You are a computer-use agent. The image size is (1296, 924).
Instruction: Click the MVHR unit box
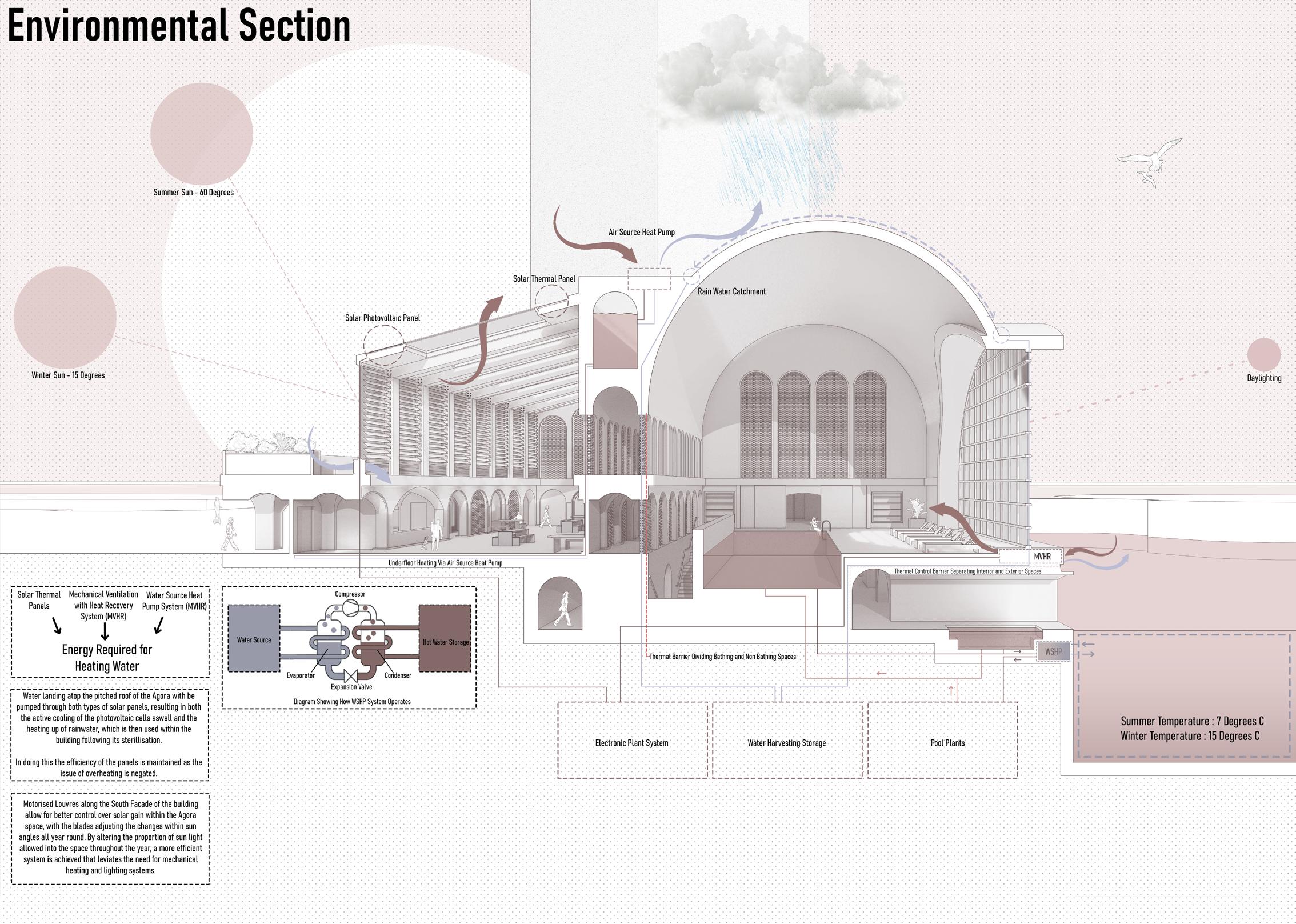[1041, 556]
